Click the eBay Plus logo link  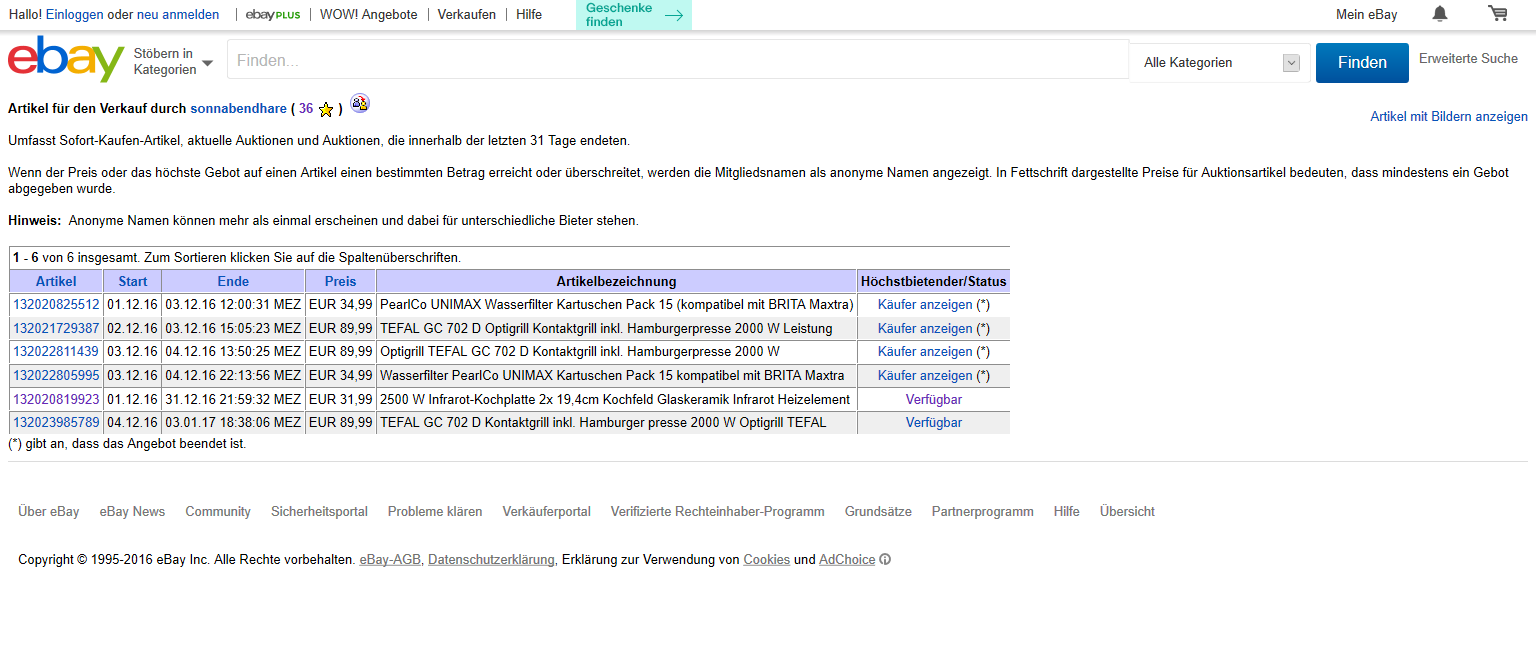coord(273,15)
